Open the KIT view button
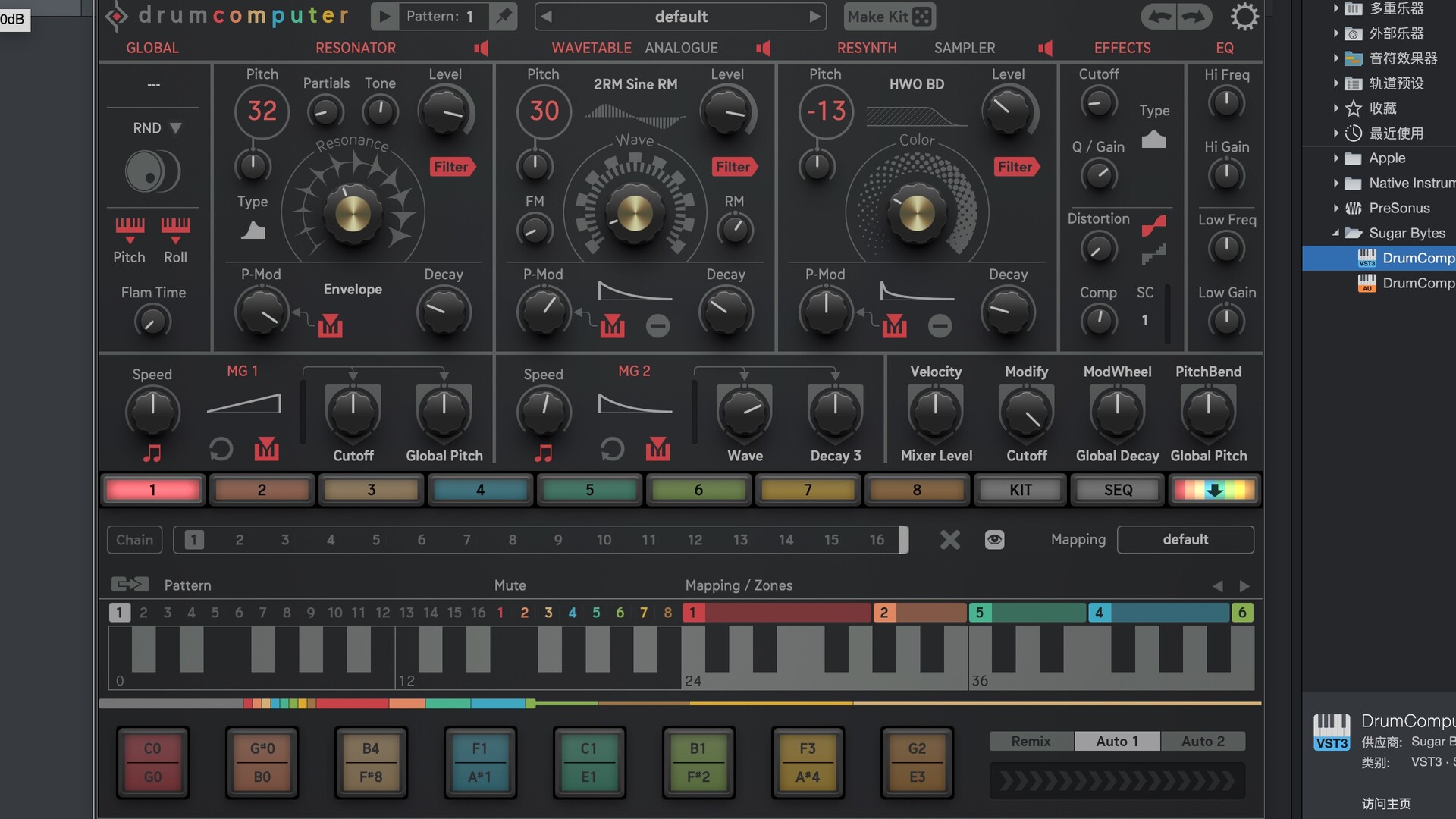Image resolution: width=1456 pixels, height=819 pixels. (1020, 490)
